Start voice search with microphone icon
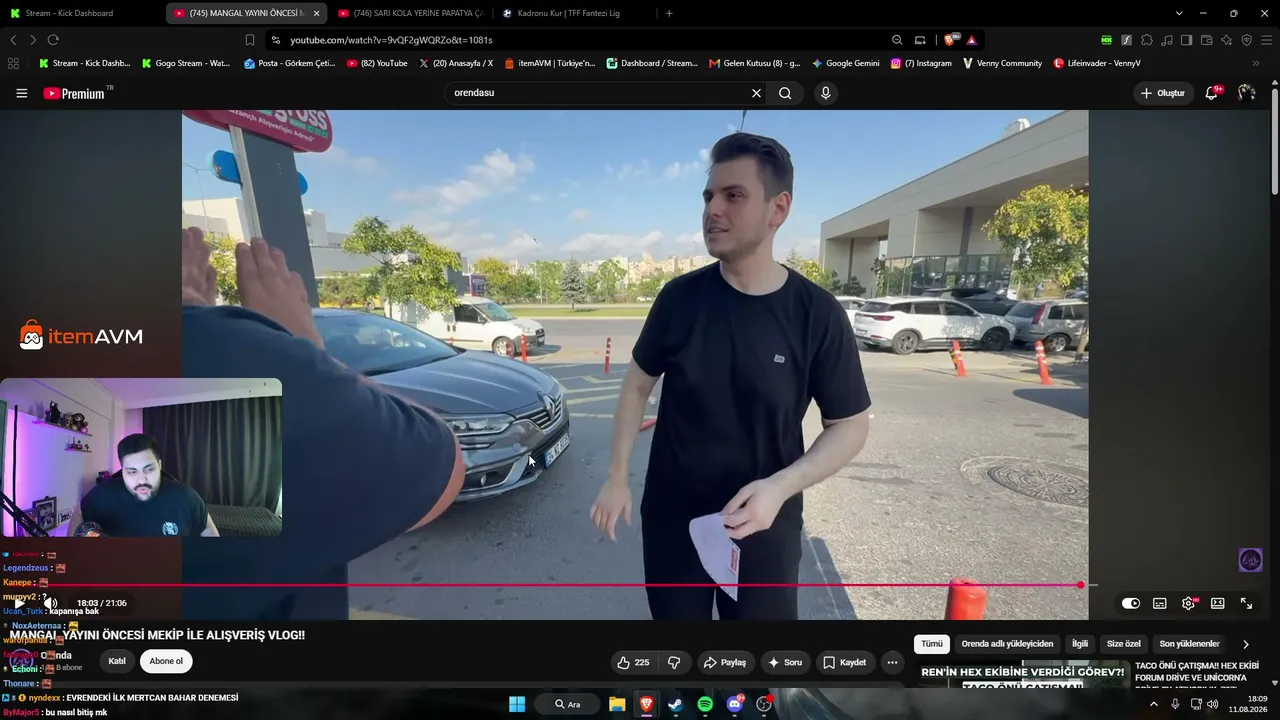 tap(825, 93)
